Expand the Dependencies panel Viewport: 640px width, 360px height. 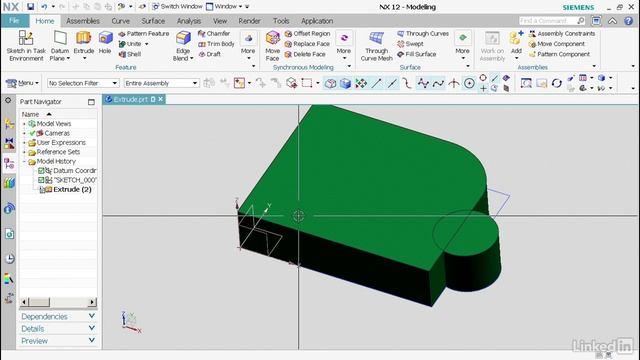58,316
